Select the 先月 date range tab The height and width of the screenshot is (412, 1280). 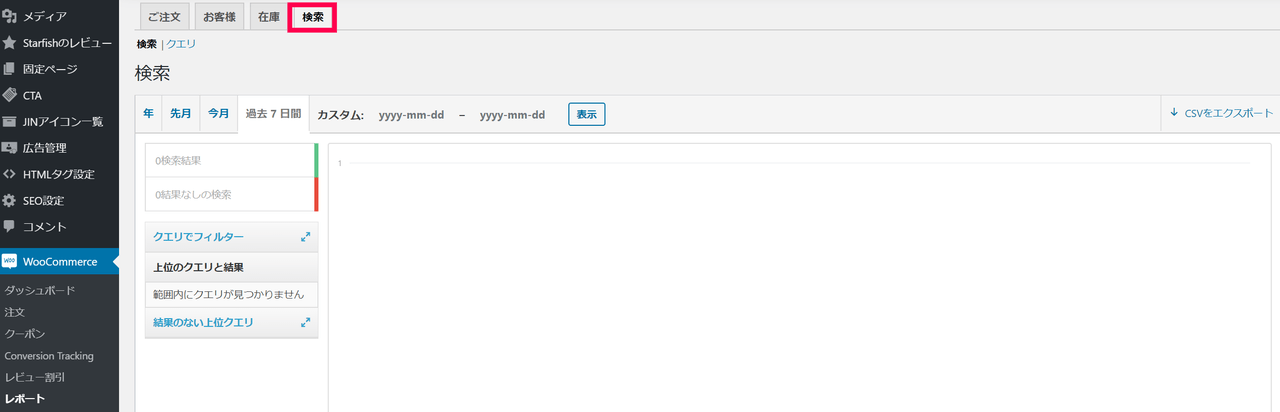(180, 114)
